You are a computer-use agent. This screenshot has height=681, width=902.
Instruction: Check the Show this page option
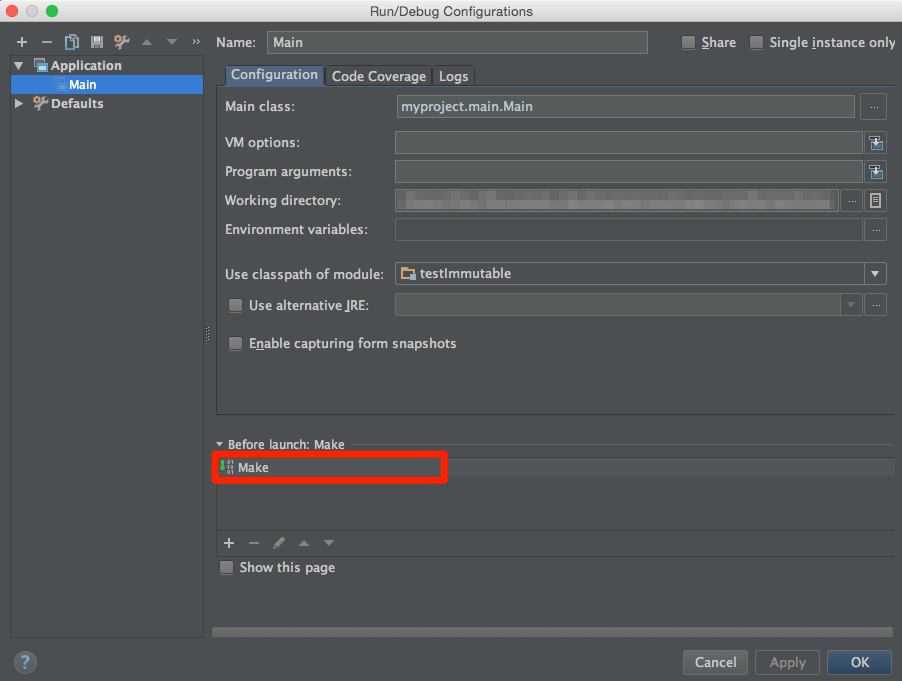click(227, 567)
